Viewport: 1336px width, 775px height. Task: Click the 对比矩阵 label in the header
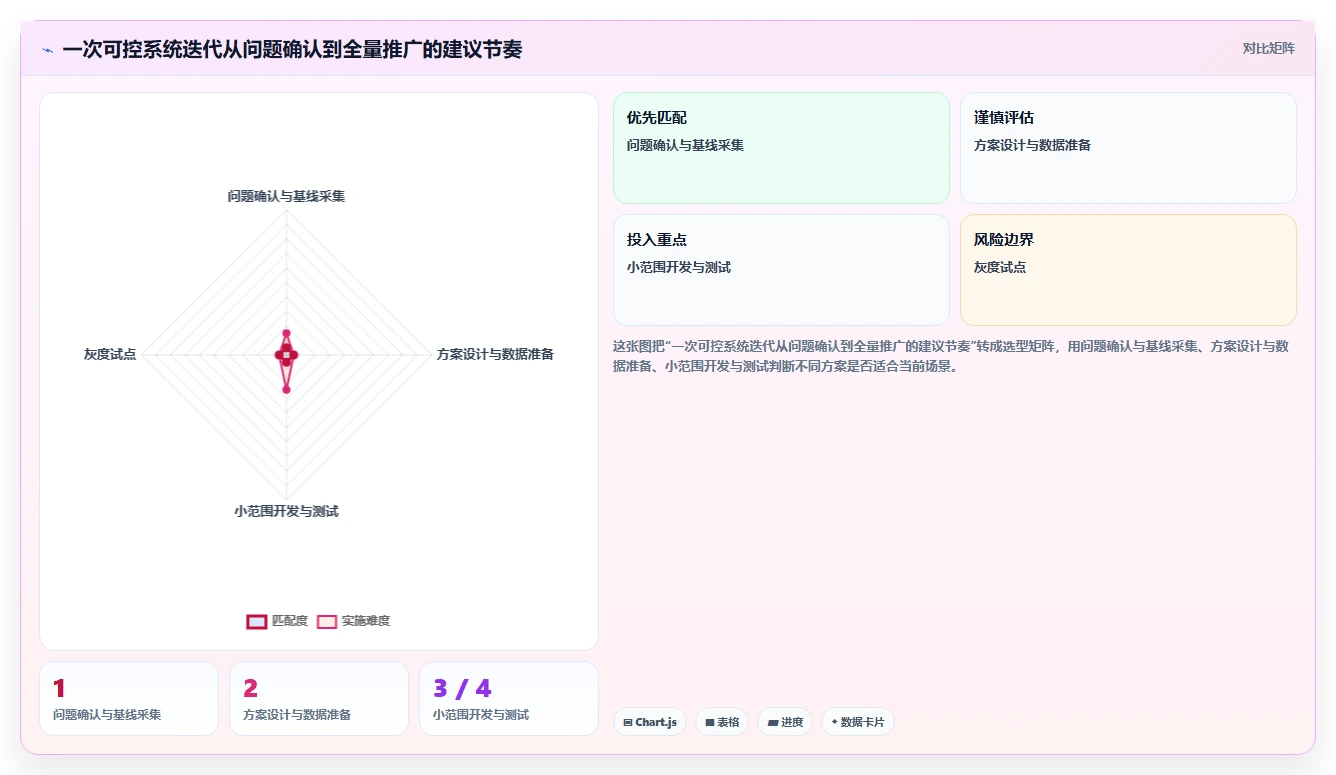pyautogui.click(x=1268, y=48)
